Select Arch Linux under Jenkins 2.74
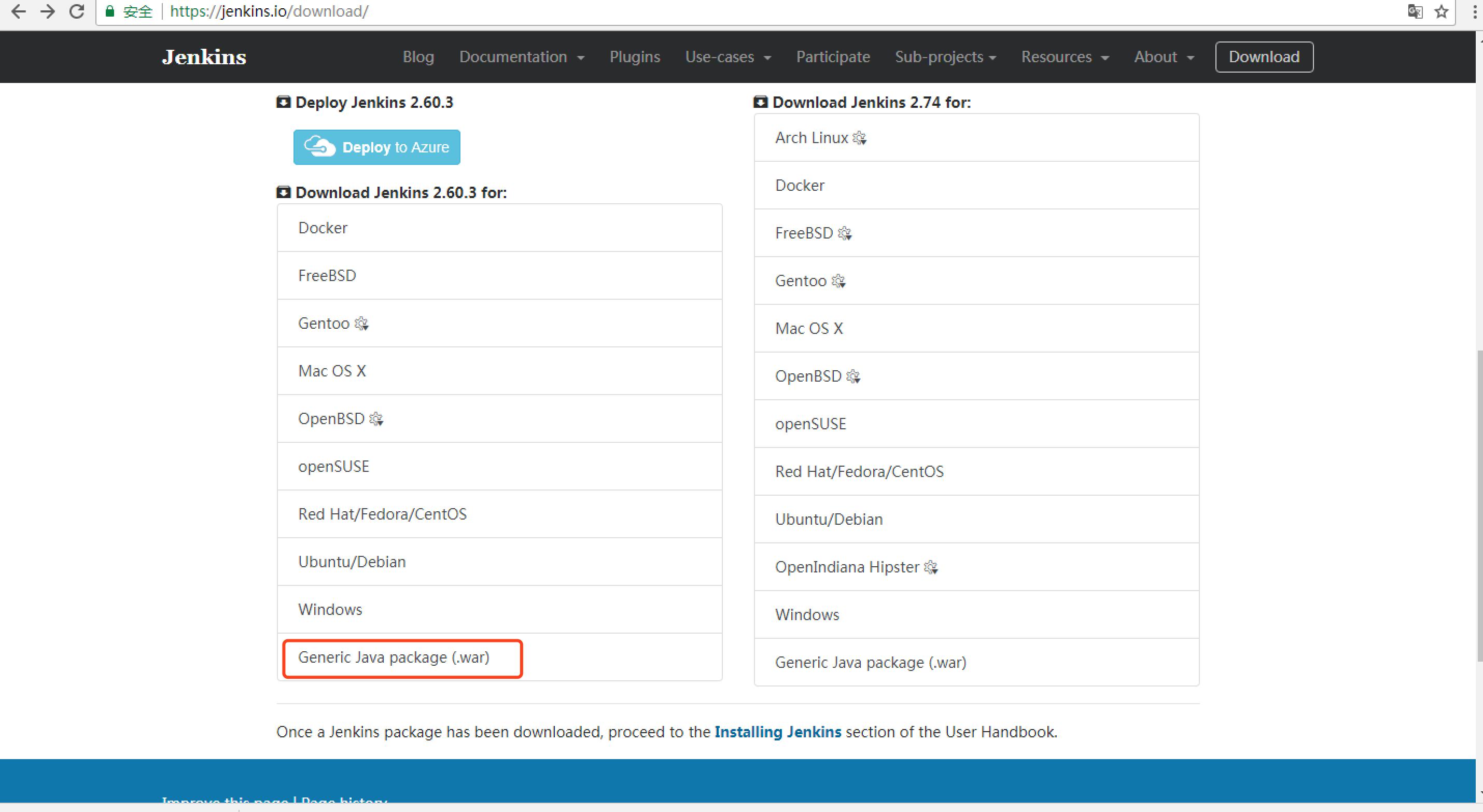Image resolution: width=1483 pixels, height=812 pixels. (x=976, y=138)
